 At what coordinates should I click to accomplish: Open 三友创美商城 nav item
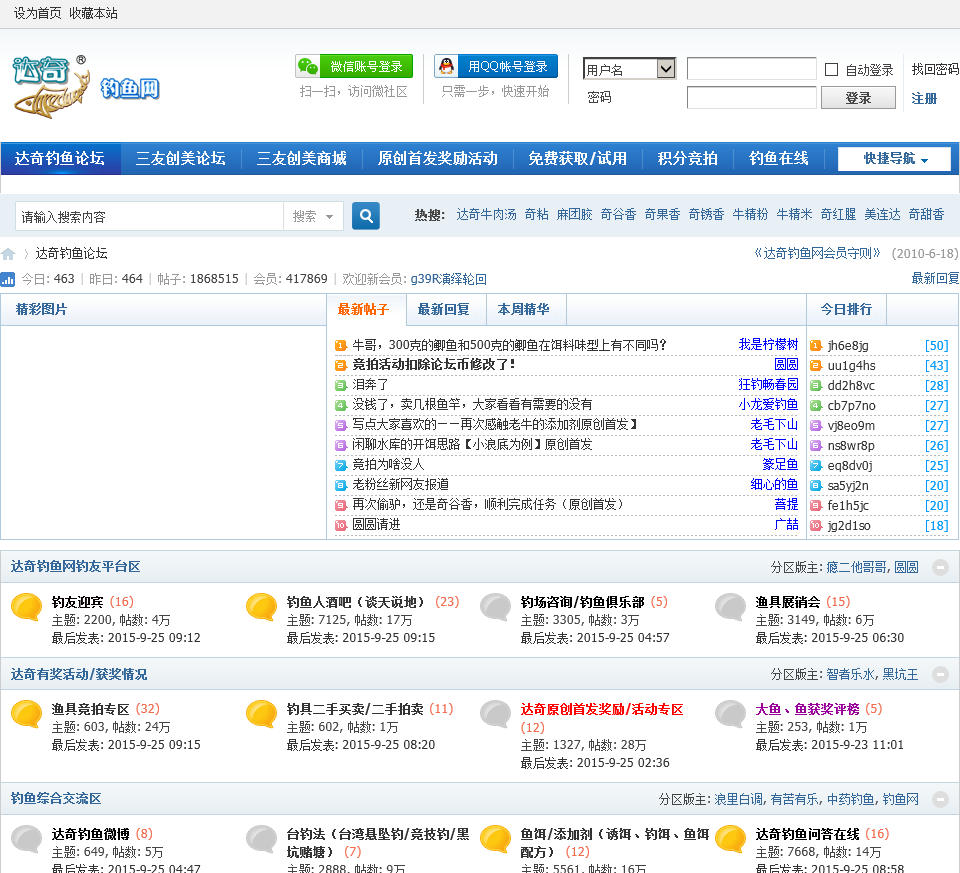[x=302, y=159]
